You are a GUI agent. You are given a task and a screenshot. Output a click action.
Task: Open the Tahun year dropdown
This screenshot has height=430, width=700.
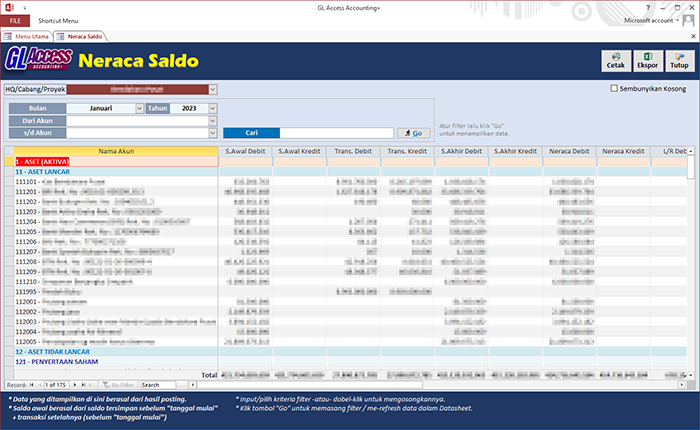click(213, 108)
